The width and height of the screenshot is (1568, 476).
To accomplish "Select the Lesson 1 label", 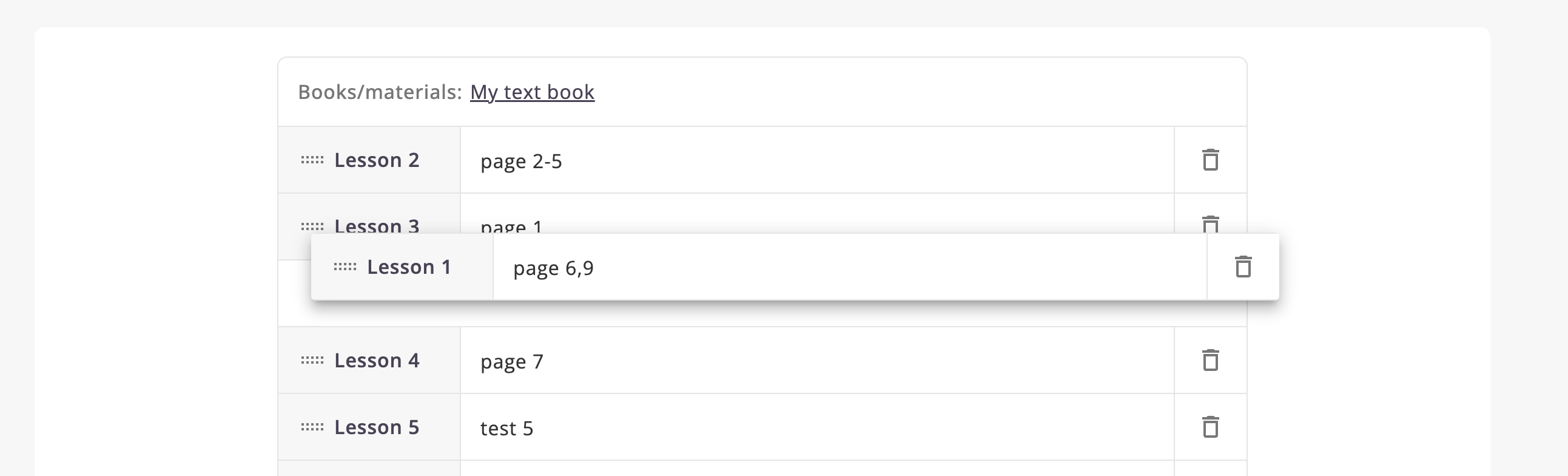I will pyautogui.click(x=409, y=267).
